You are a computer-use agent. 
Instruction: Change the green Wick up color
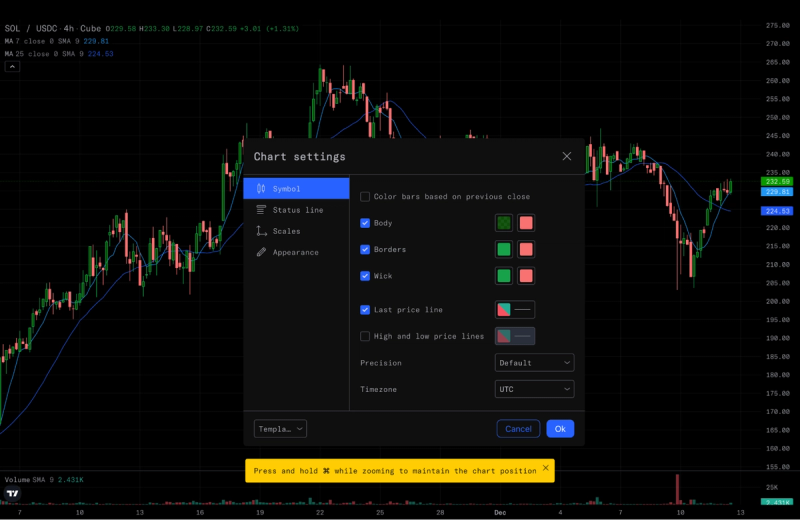pyautogui.click(x=504, y=276)
